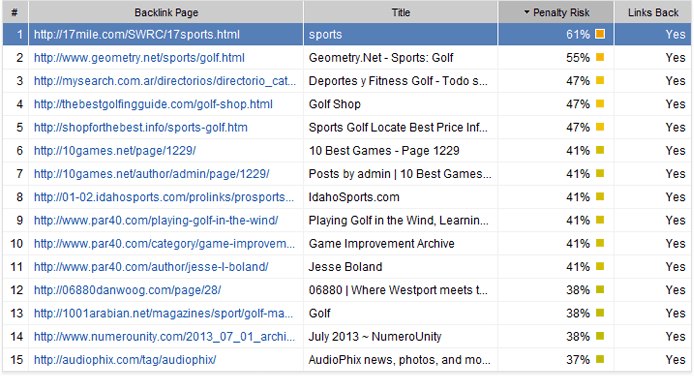Click risk indicator for July 2013 NumeroUnity row
The image size is (694, 376).
tap(600, 336)
